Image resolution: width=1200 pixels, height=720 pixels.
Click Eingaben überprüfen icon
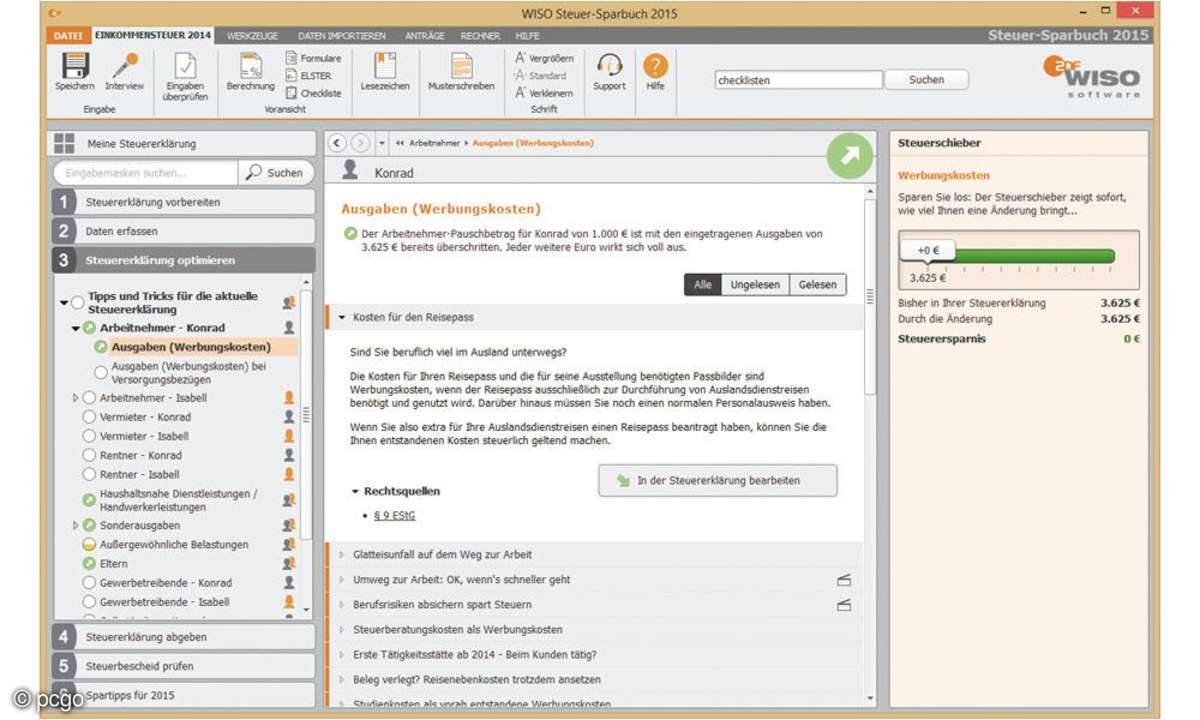pyautogui.click(x=186, y=67)
